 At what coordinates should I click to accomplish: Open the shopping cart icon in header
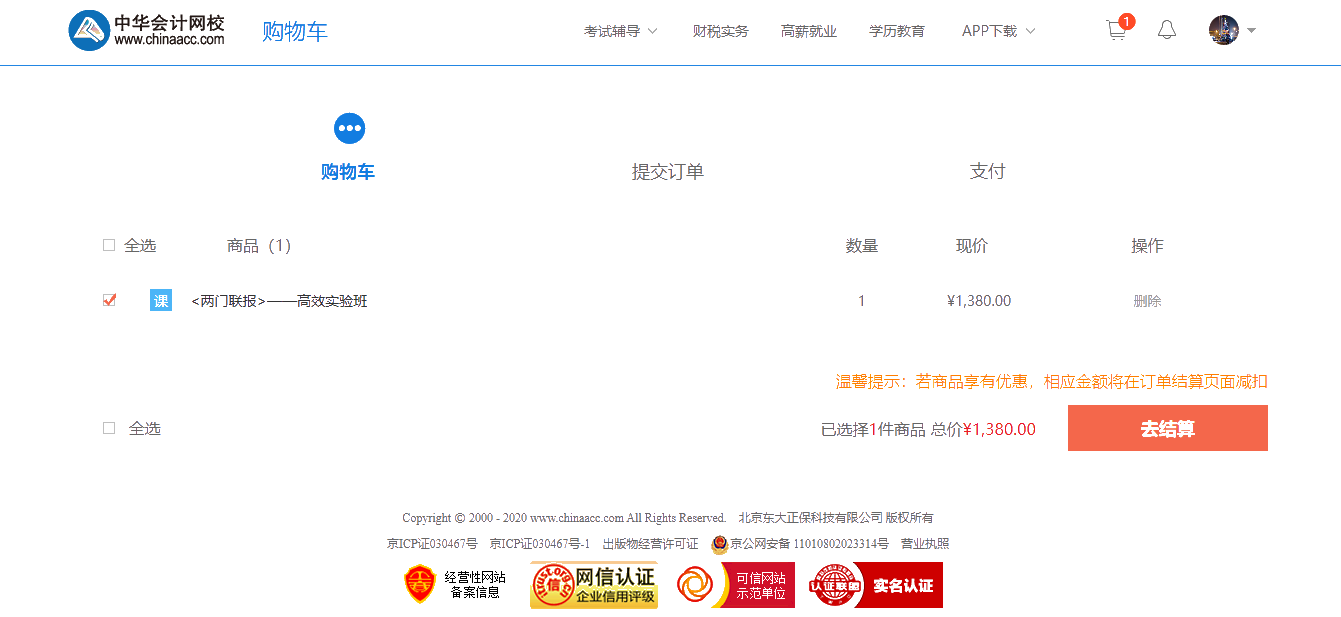coord(1117,31)
